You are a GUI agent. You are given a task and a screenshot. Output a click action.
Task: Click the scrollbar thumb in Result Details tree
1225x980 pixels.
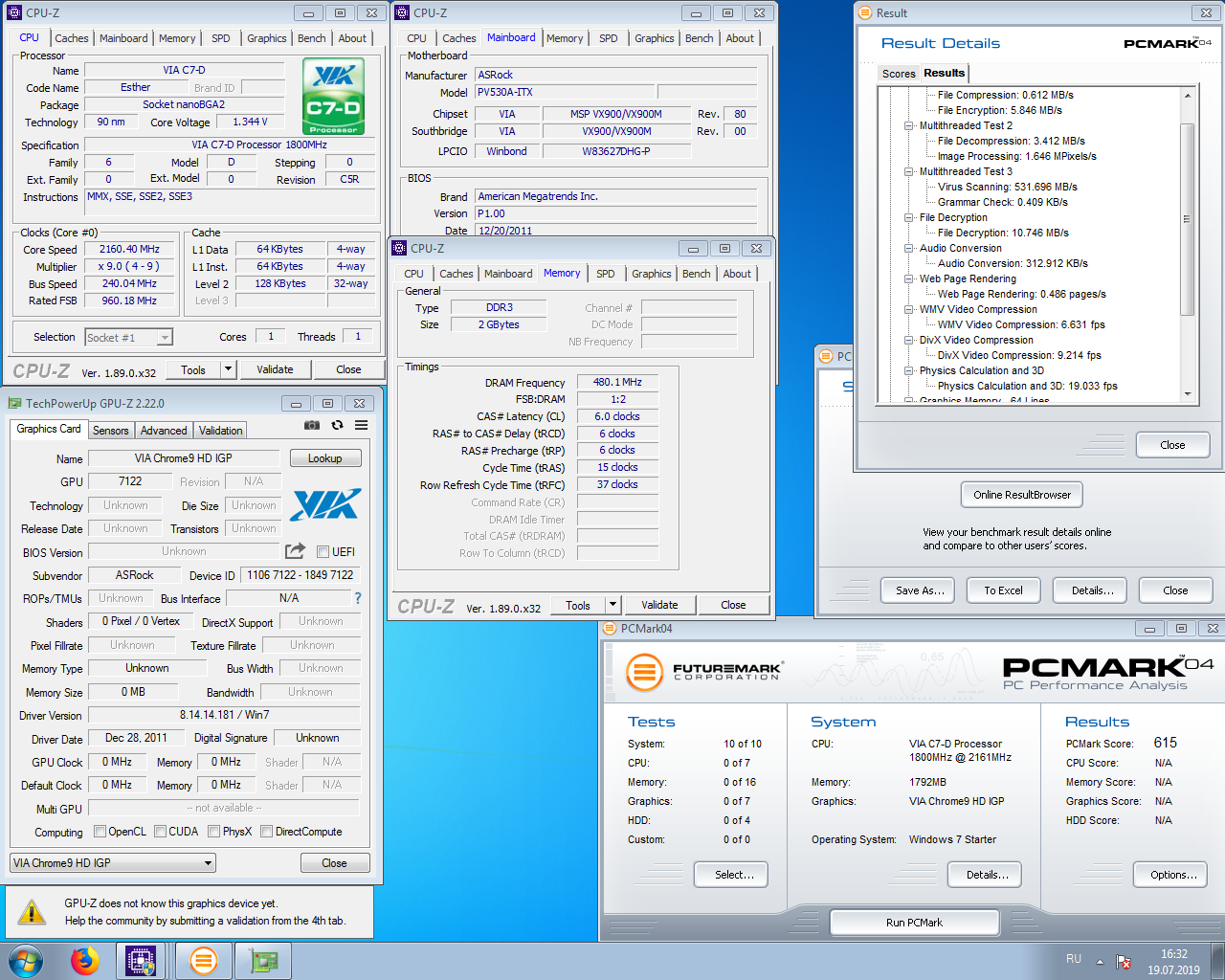[1188, 219]
